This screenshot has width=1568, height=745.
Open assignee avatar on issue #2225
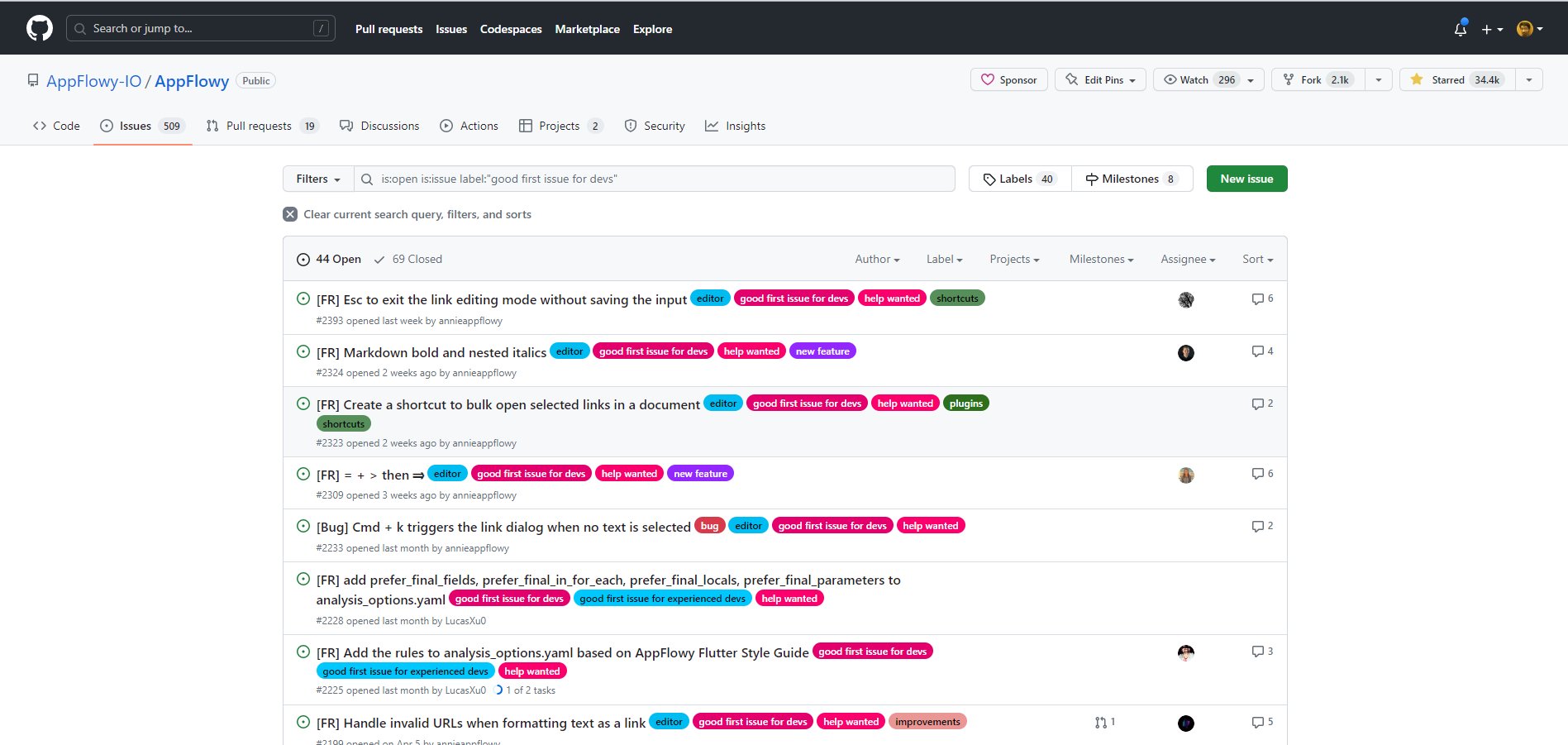(1186, 652)
